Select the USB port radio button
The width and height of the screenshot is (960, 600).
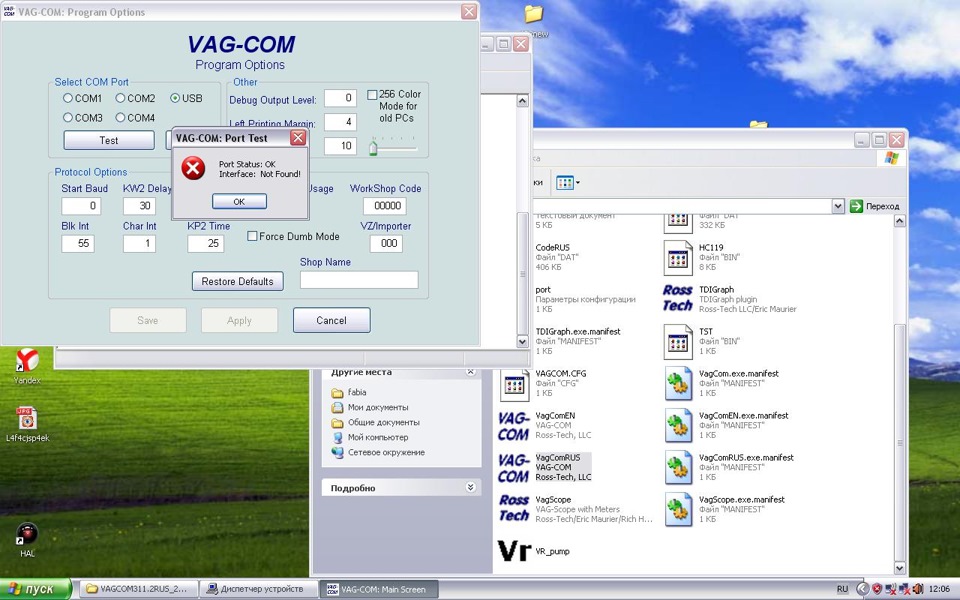(175, 98)
